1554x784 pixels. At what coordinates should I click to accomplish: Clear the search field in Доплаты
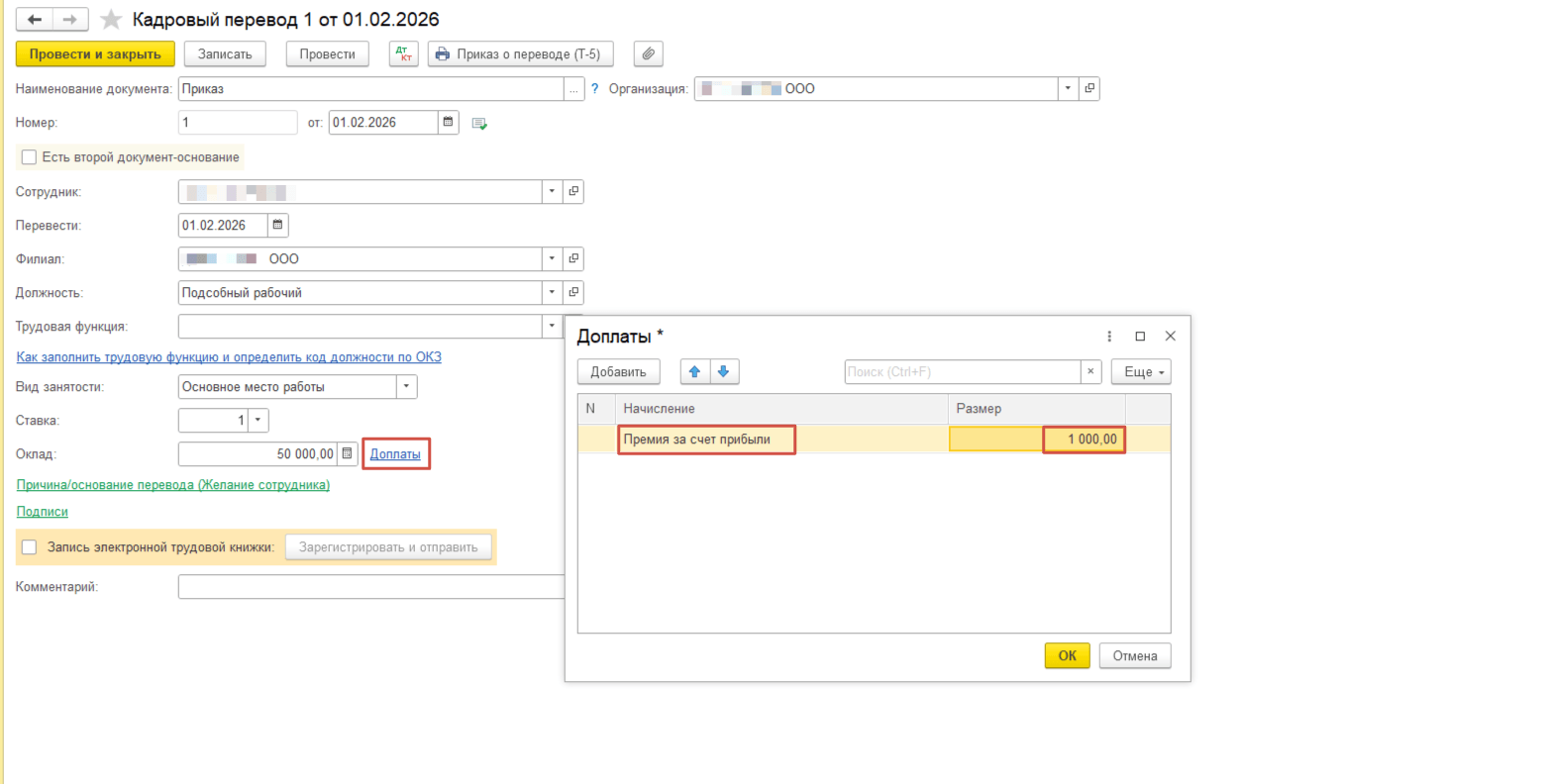click(x=1090, y=371)
